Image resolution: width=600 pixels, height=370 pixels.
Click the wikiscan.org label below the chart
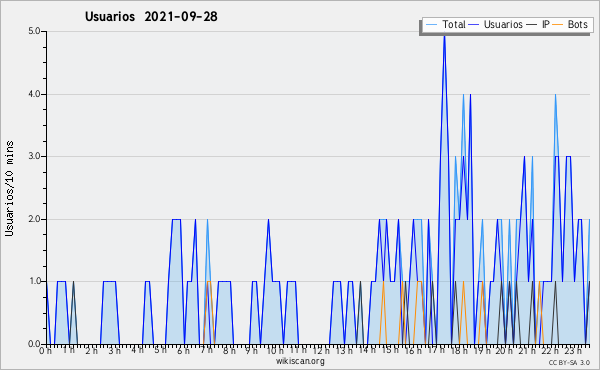(x=300, y=361)
